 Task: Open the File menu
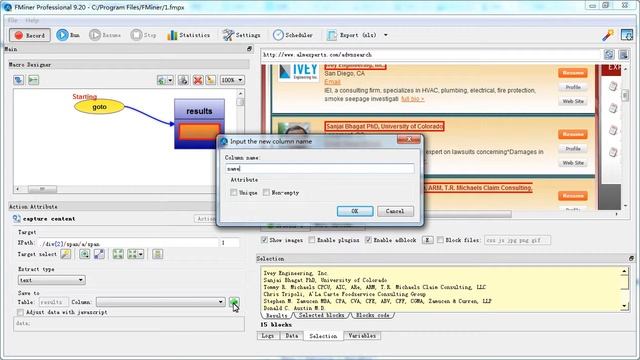tap(13, 20)
